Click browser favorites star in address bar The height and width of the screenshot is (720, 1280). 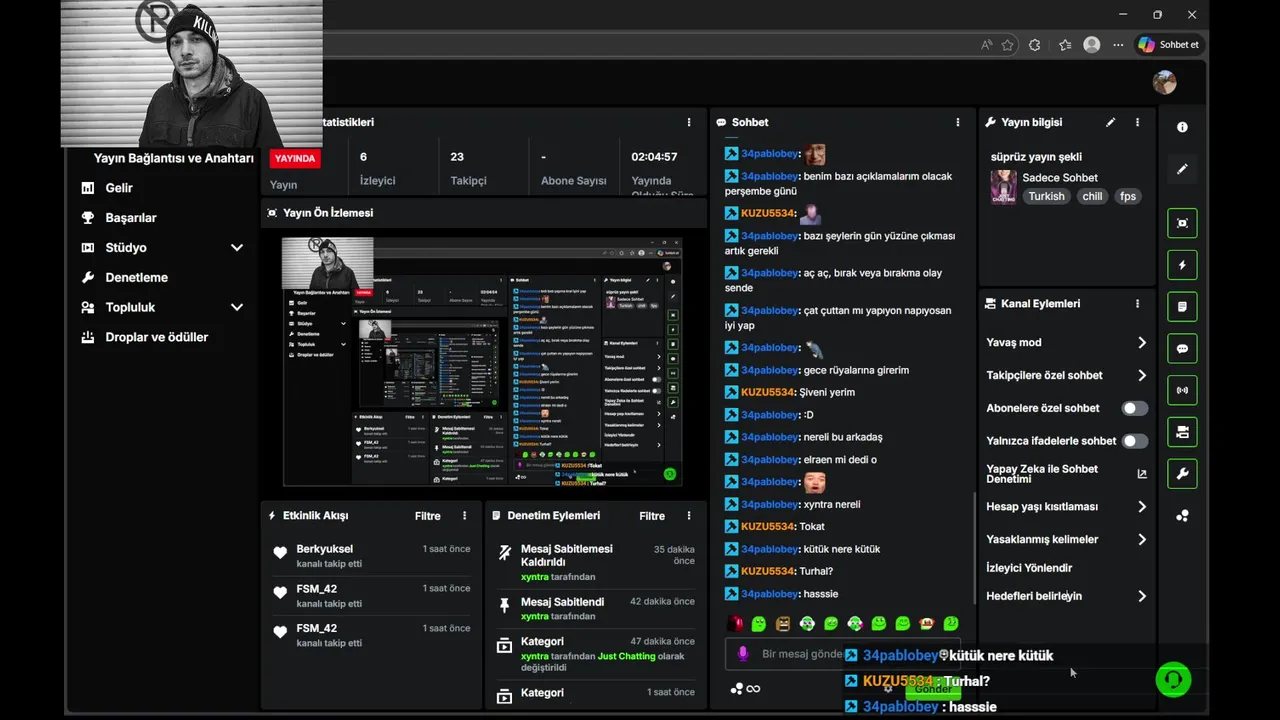pos(1007,45)
